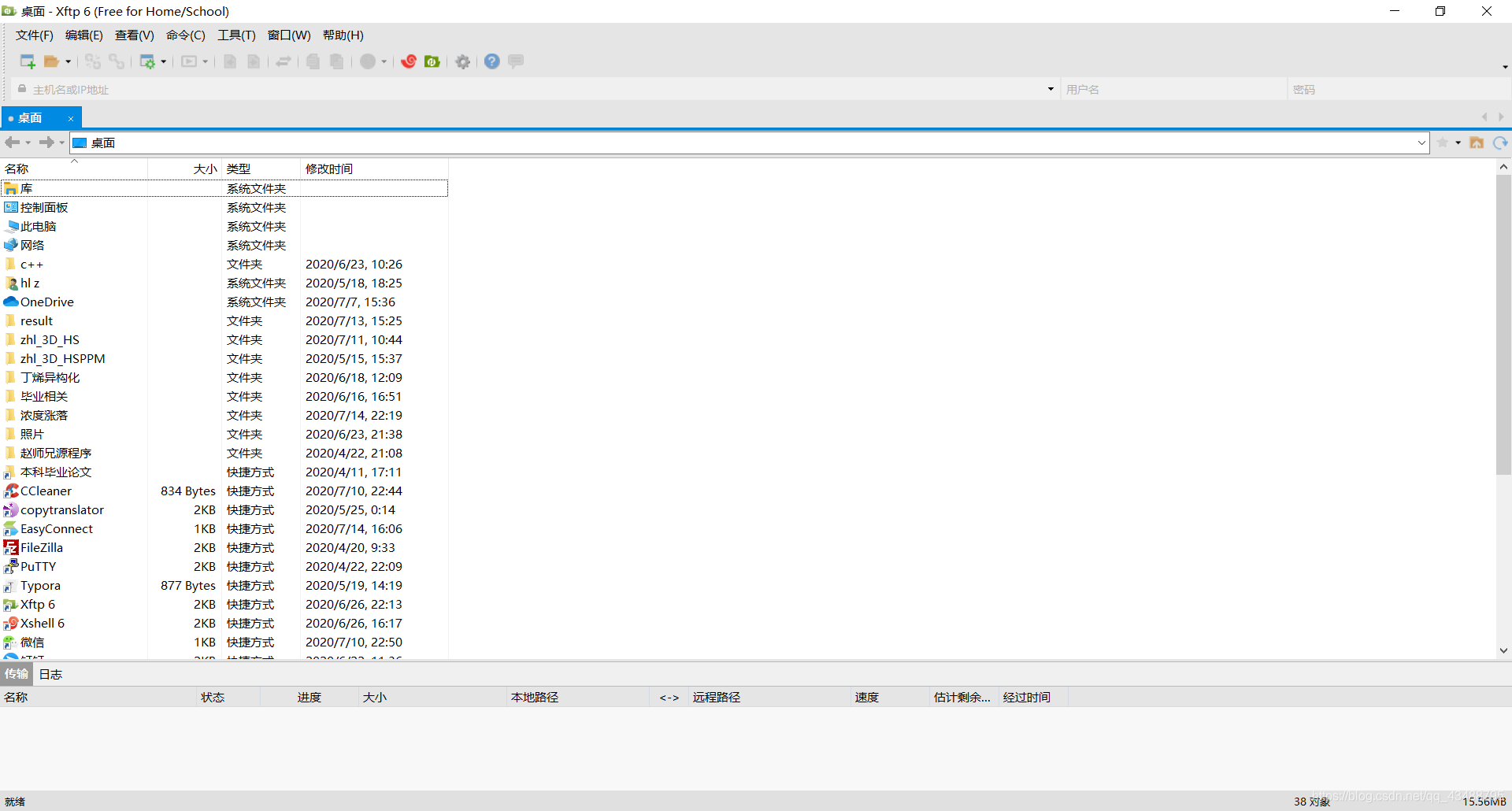Image resolution: width=1512 pixels, height=811 pixels.
Task: Select the OneDrive folder row
Action: pos(224,302)
